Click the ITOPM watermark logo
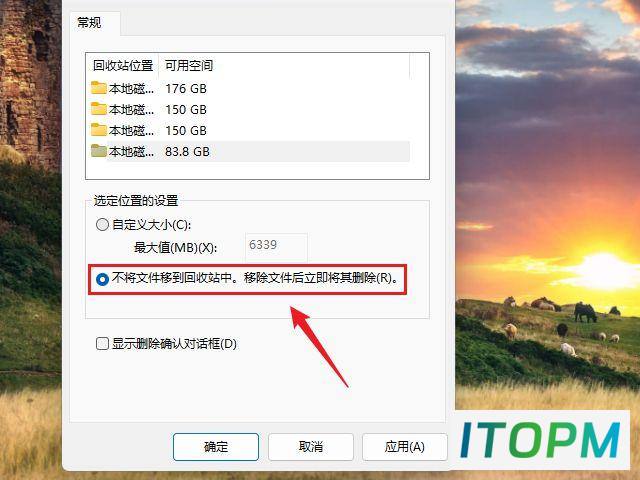 pyautogui.click(x=540, y=440)
